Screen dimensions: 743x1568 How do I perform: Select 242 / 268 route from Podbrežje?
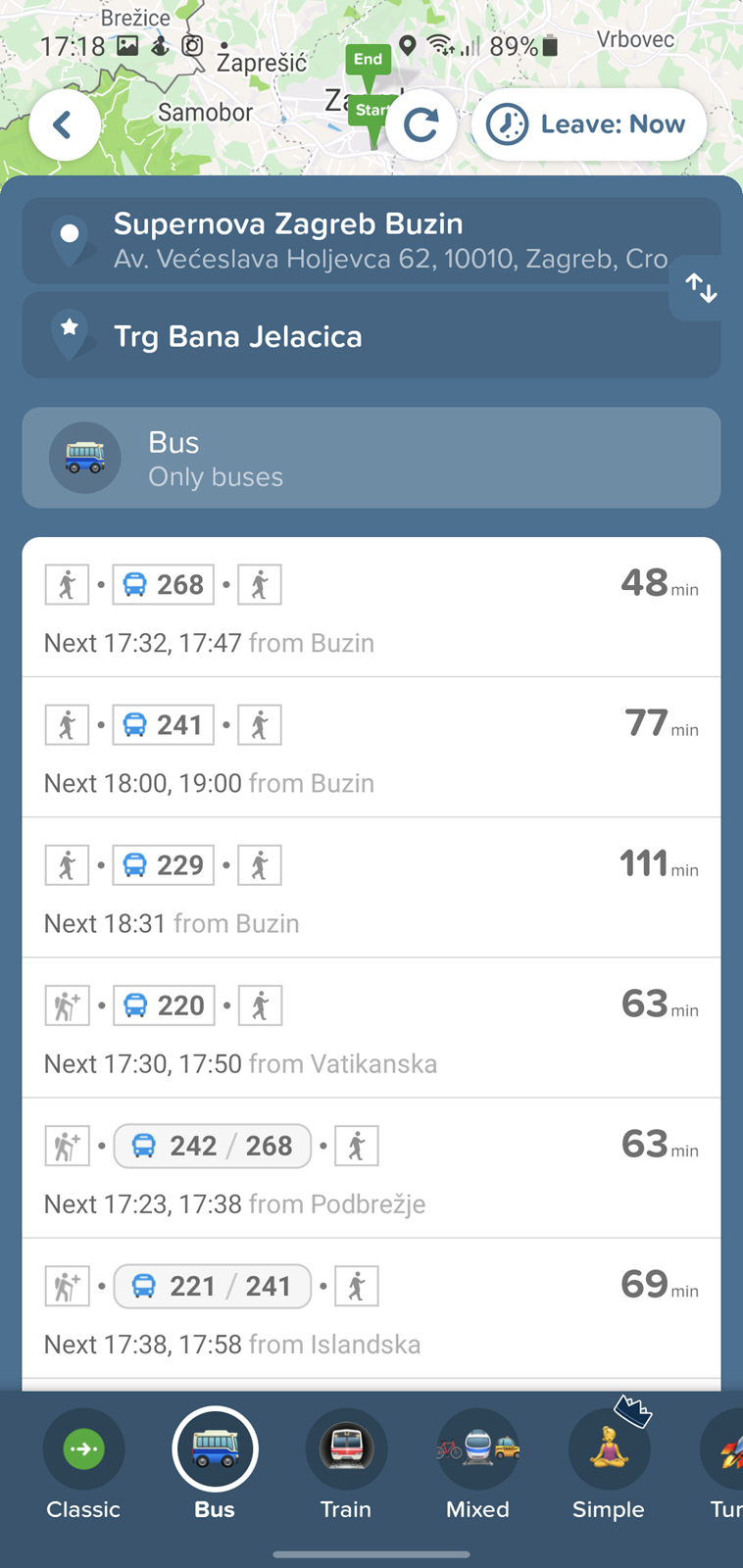371,1168
